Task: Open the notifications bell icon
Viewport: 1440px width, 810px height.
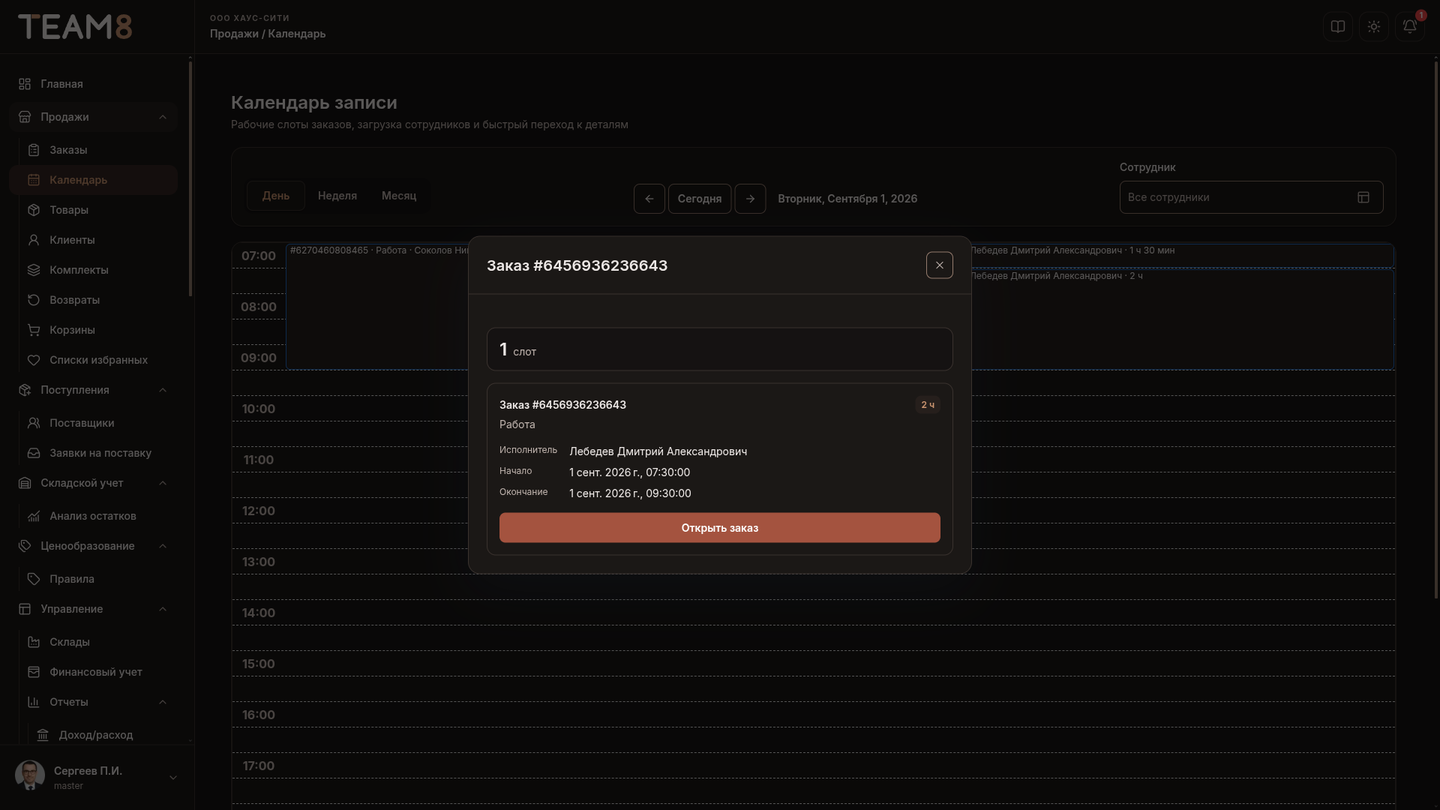Action: tap(1410, 26)
